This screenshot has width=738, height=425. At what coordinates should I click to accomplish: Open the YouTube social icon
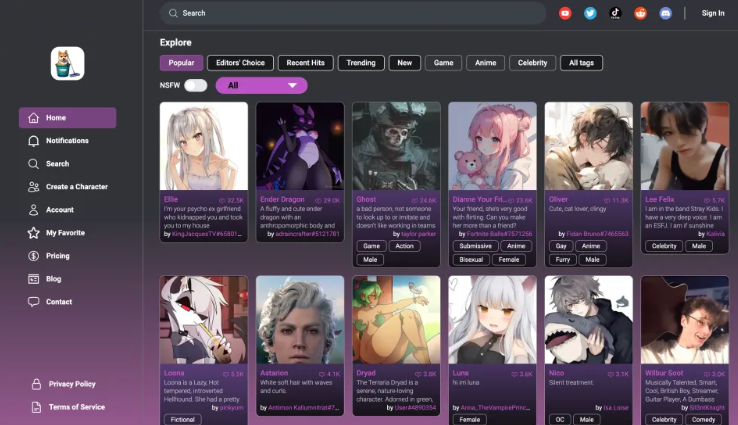[x=565, y=13]
